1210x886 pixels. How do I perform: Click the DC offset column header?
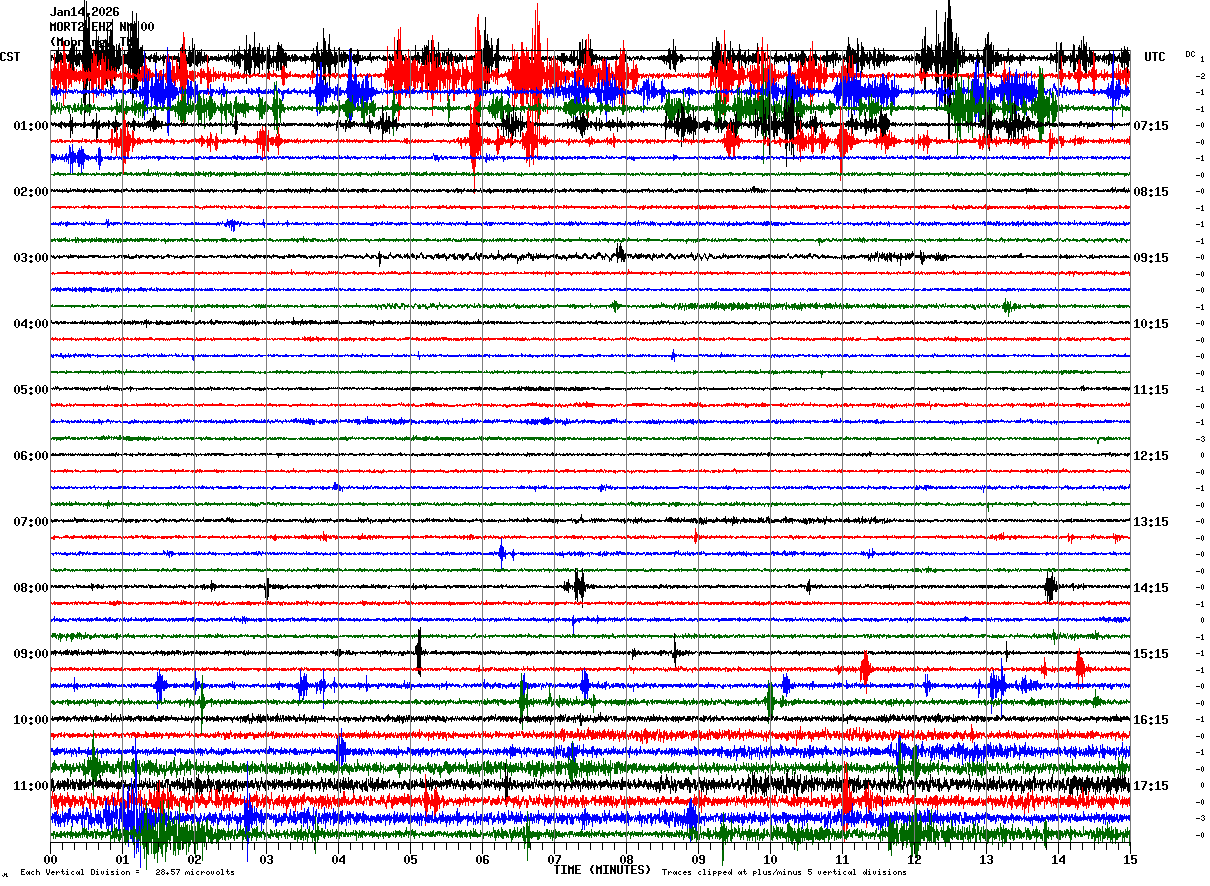[1190, 54]
